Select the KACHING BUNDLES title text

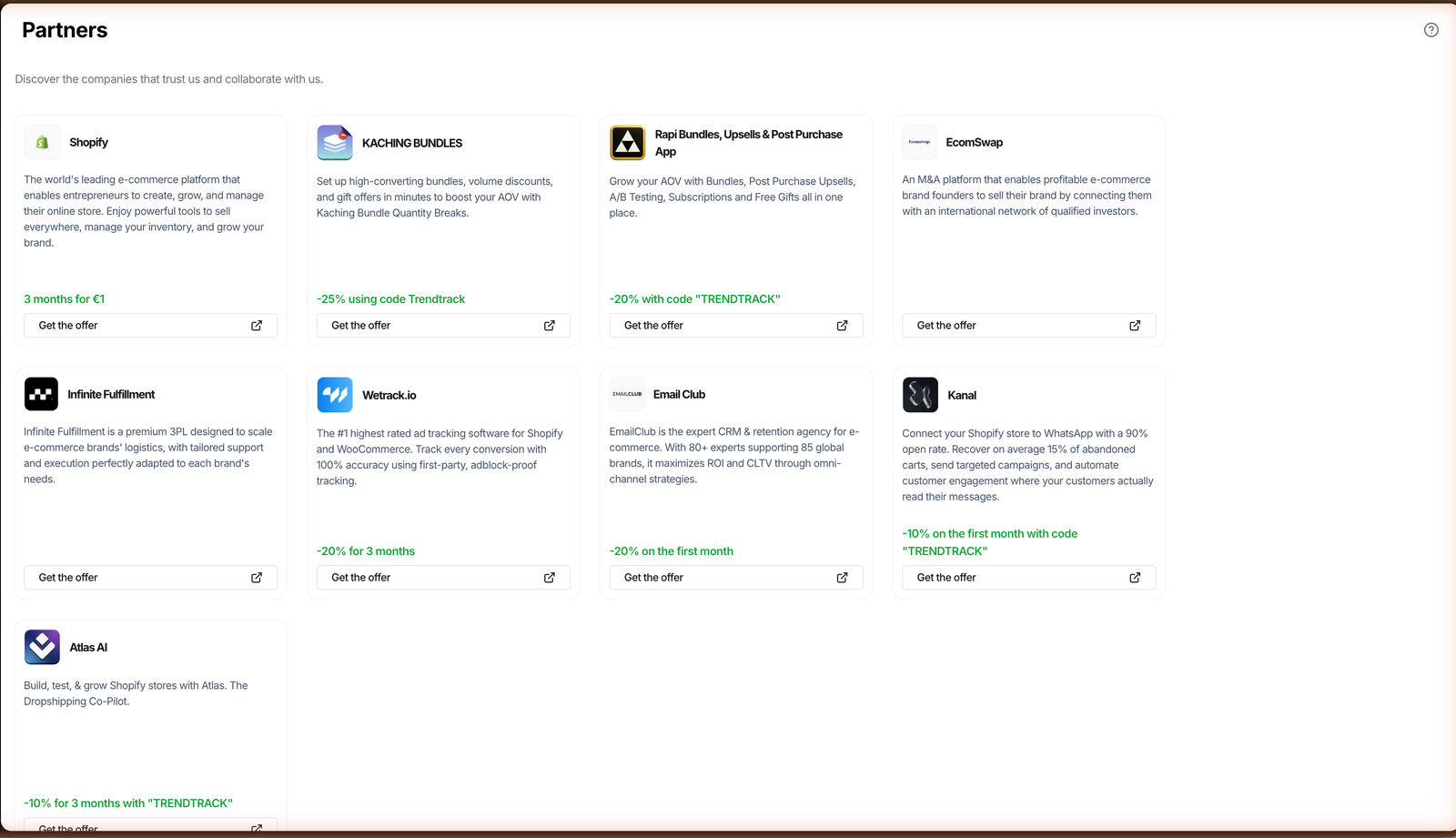(412, 143)
